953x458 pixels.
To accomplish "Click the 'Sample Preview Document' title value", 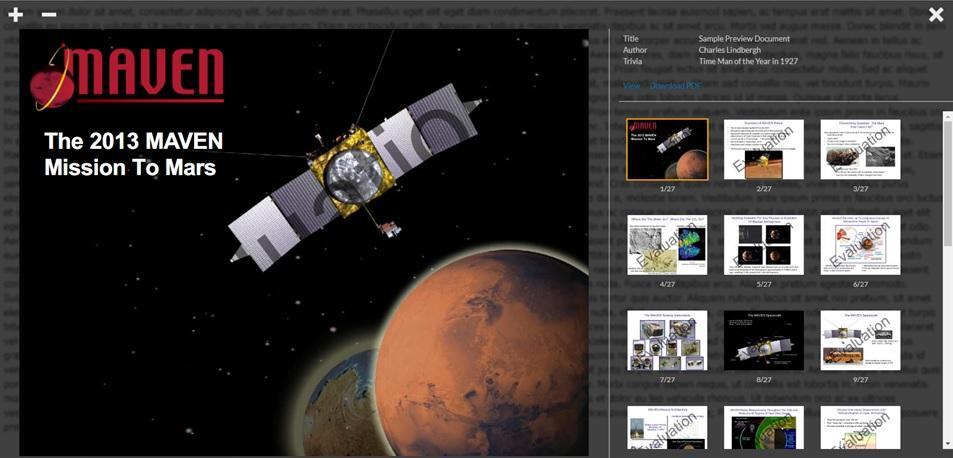I will point(744,39).
